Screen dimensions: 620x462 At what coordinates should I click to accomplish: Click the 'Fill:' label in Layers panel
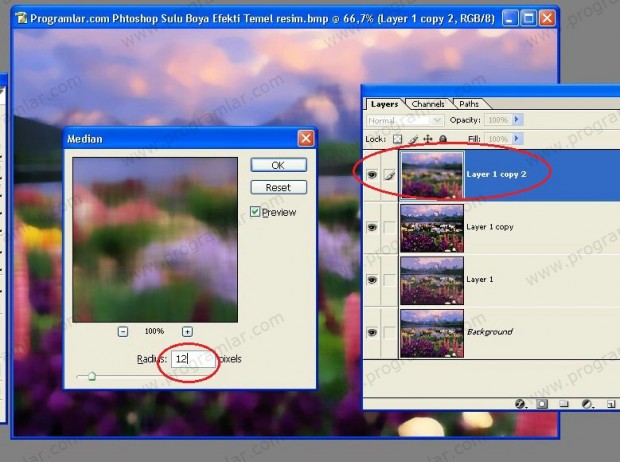pyautogui.click(x=474, y=139)
